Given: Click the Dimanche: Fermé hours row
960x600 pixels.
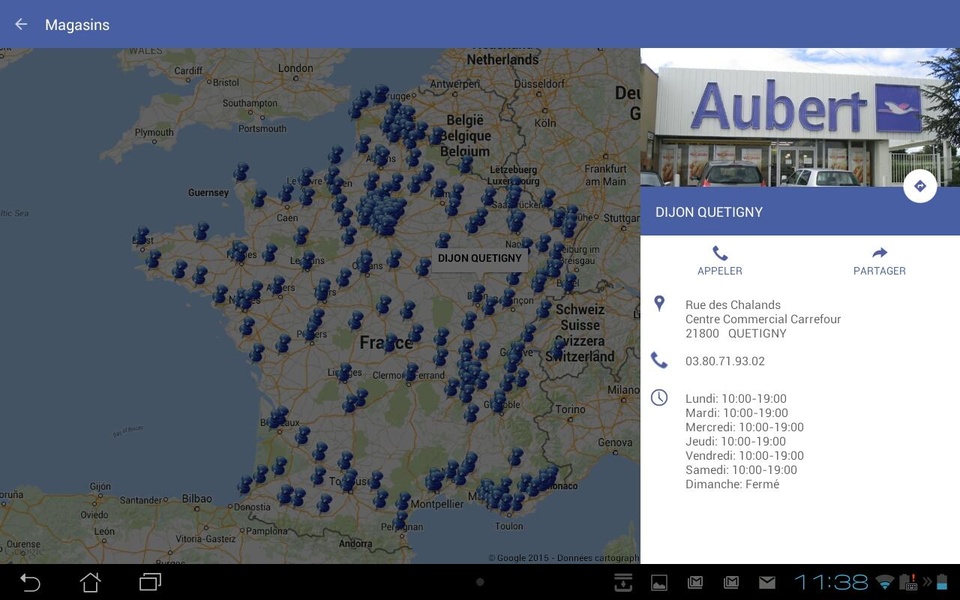Looking at the screenshot, I should [732, 484].
